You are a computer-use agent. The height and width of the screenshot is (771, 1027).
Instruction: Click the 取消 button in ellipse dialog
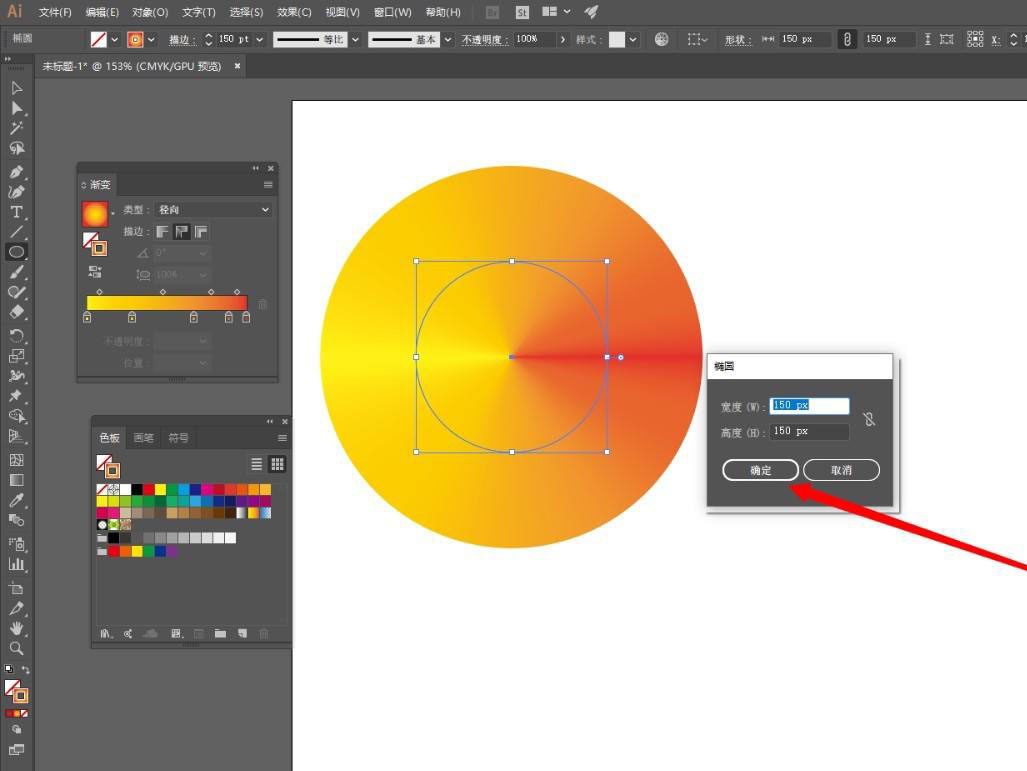[841, 470]
